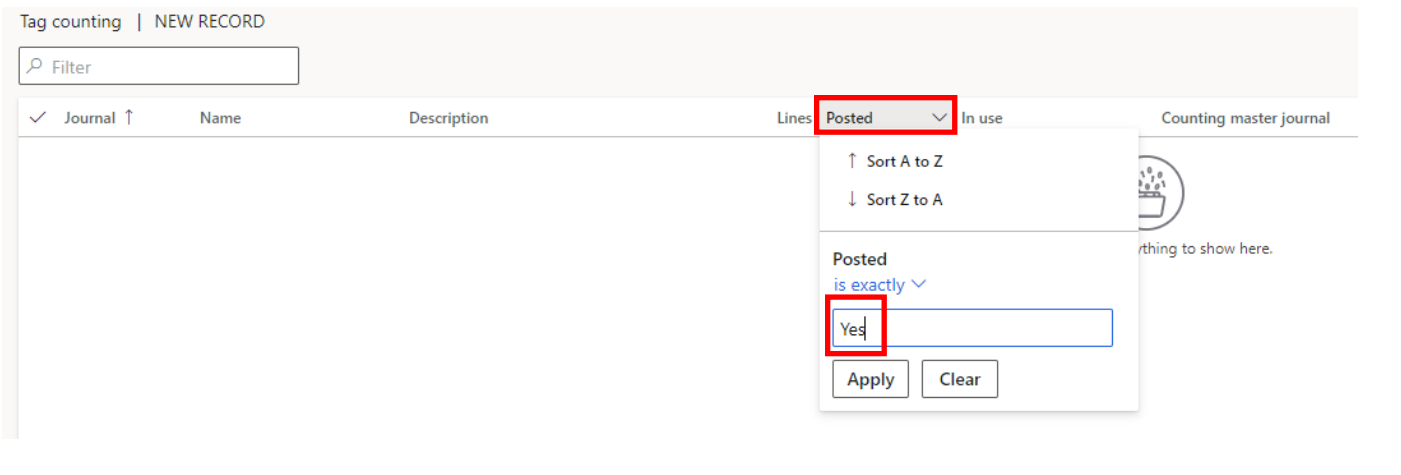Click the Name column header

click(220, 118)
